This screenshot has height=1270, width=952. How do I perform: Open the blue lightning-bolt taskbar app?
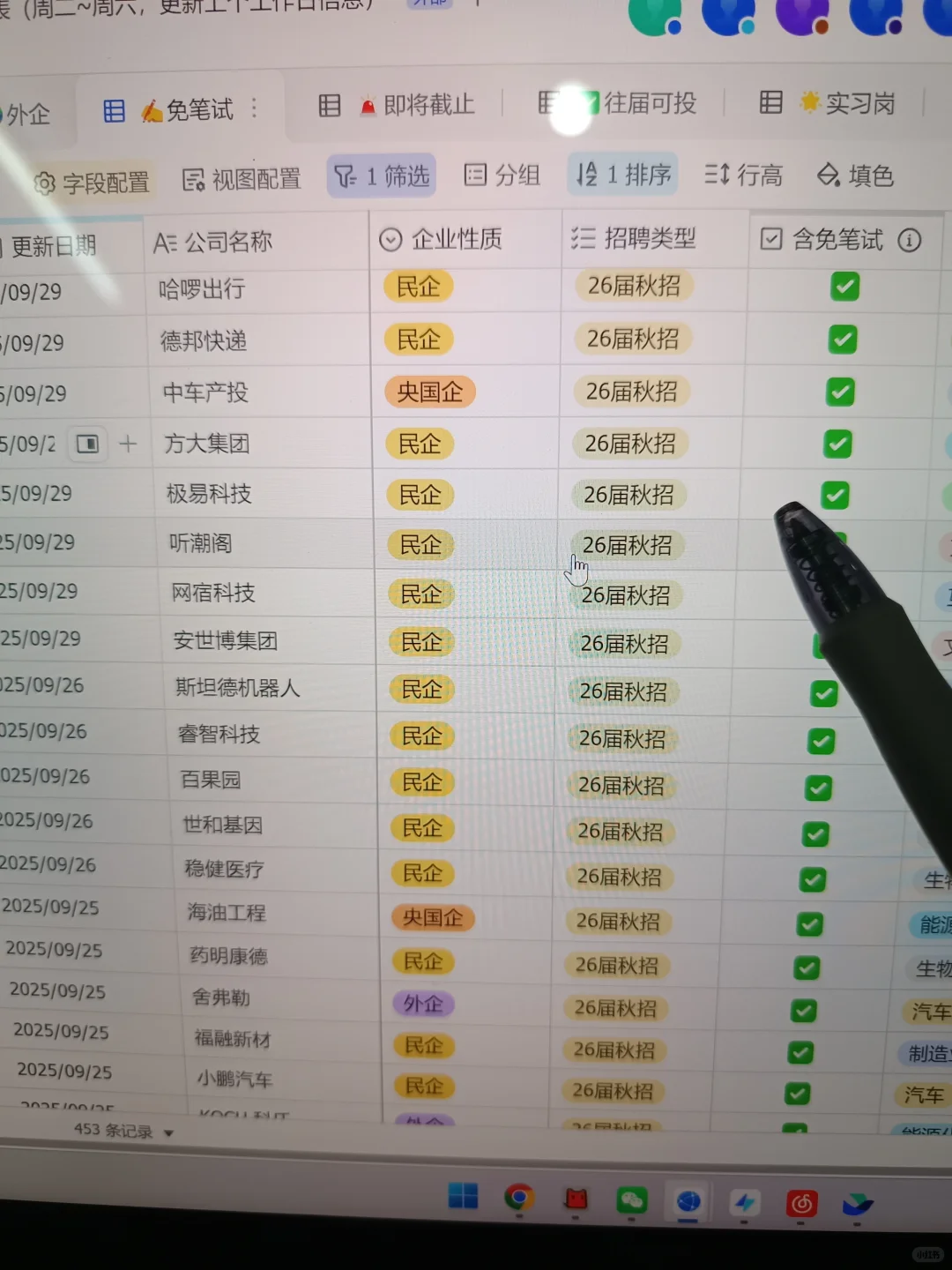point(745,1202)
